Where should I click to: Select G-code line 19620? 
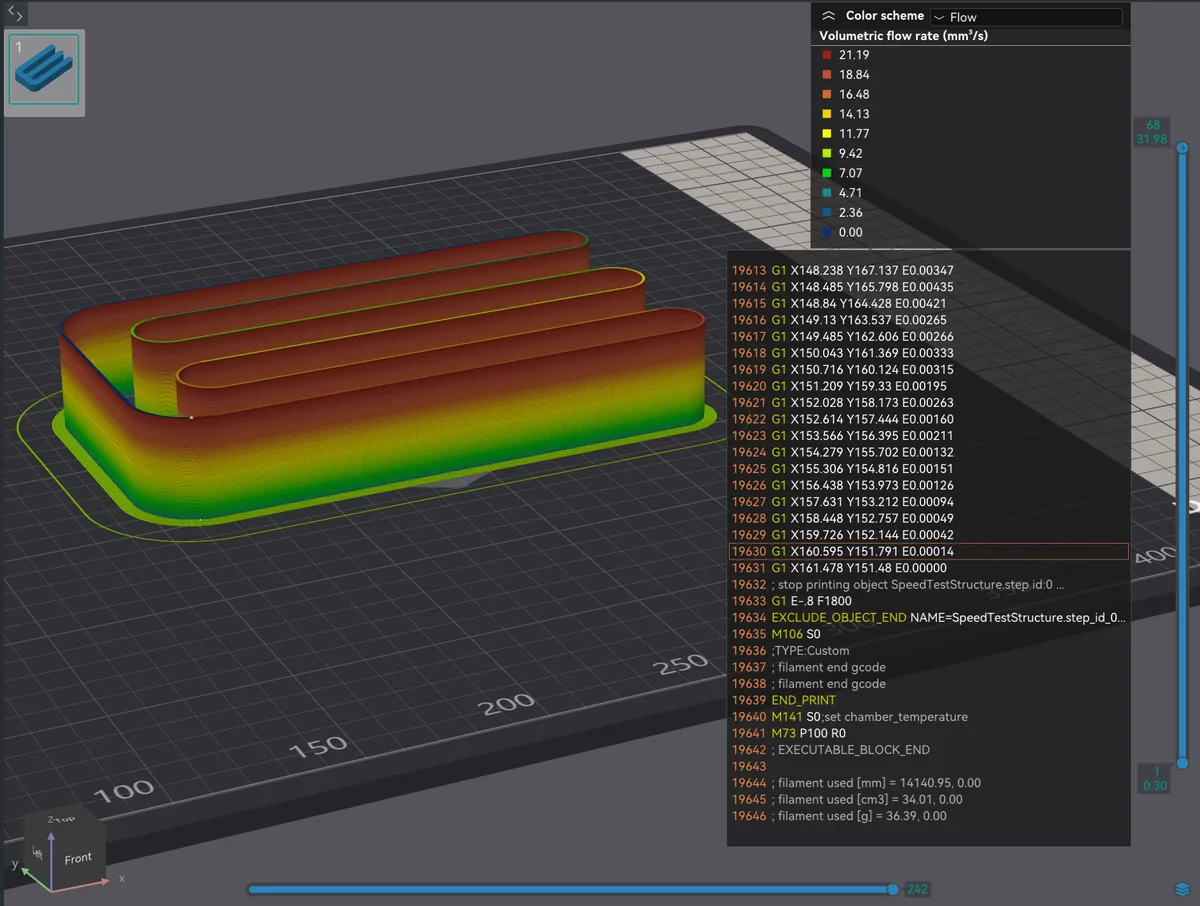tap(928, 386)
